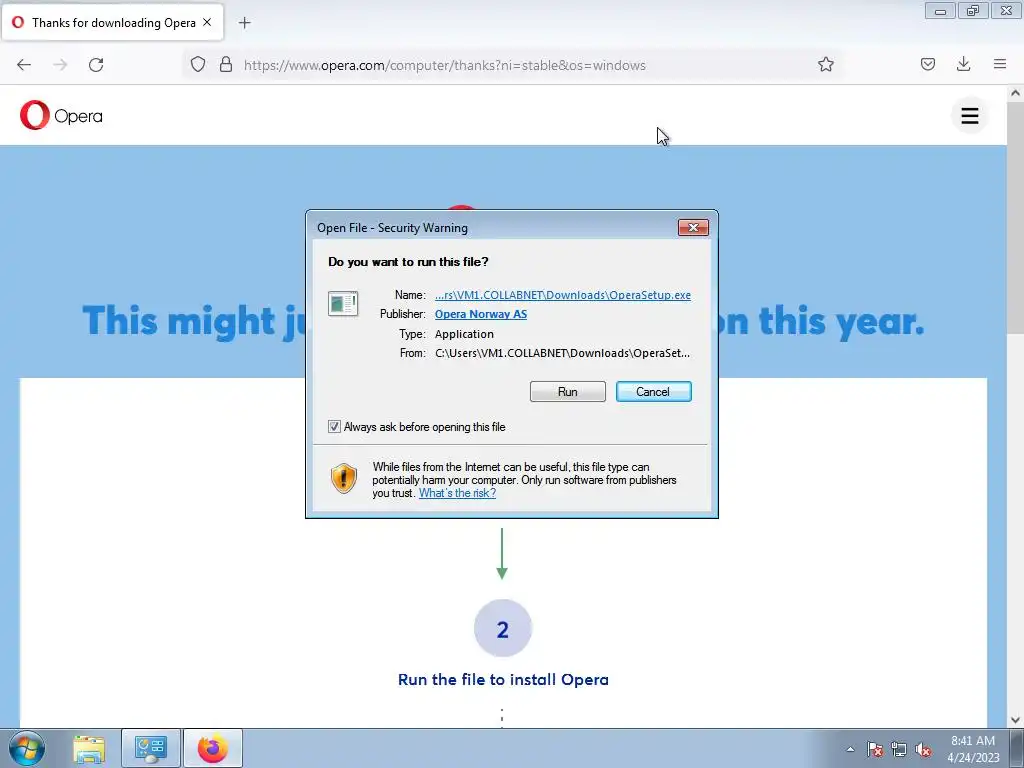
Task: Open the Control Panel taskbar item
Action: click(x=150, y=748)
